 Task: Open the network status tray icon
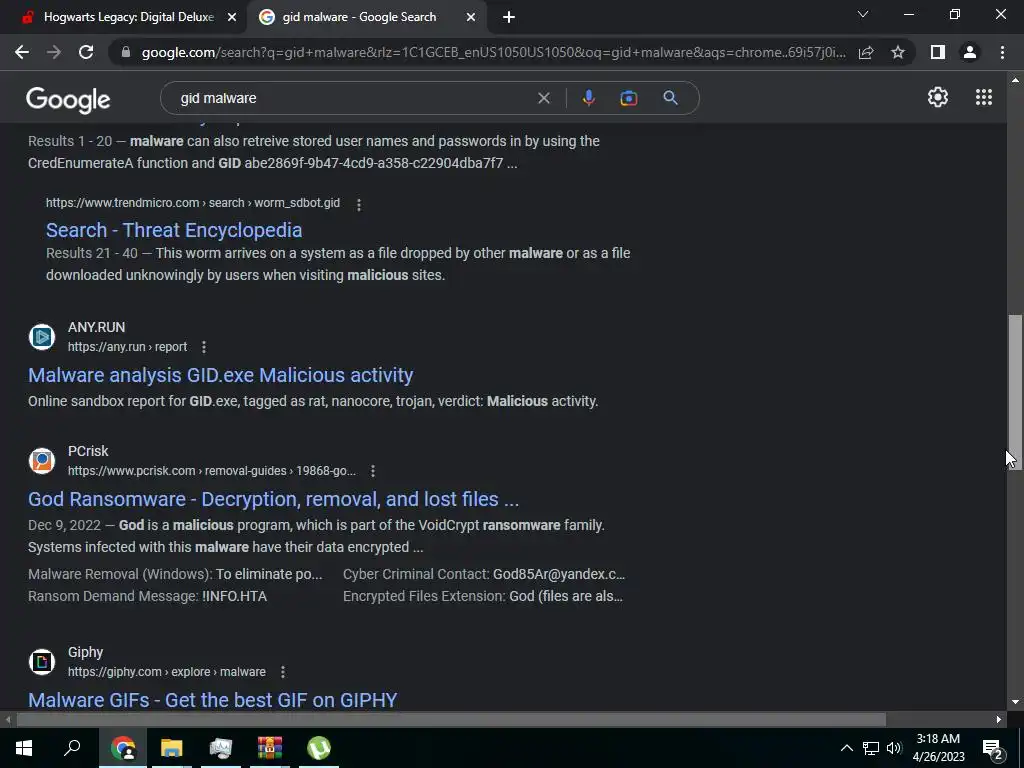(x=871, y=748)
